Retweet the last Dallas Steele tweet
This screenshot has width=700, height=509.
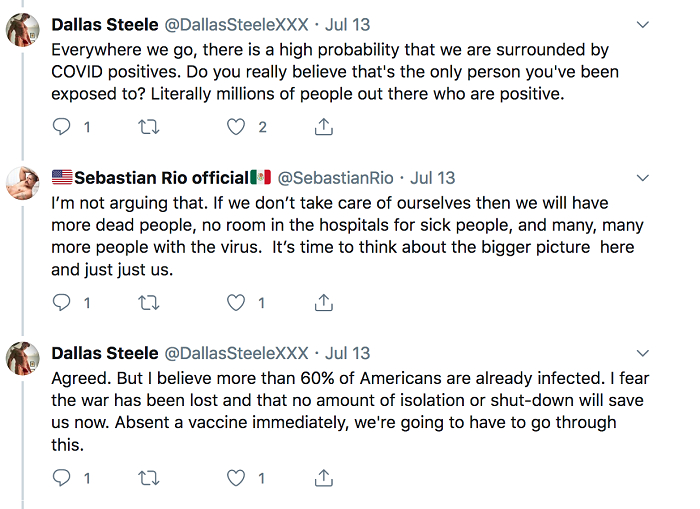149,478
